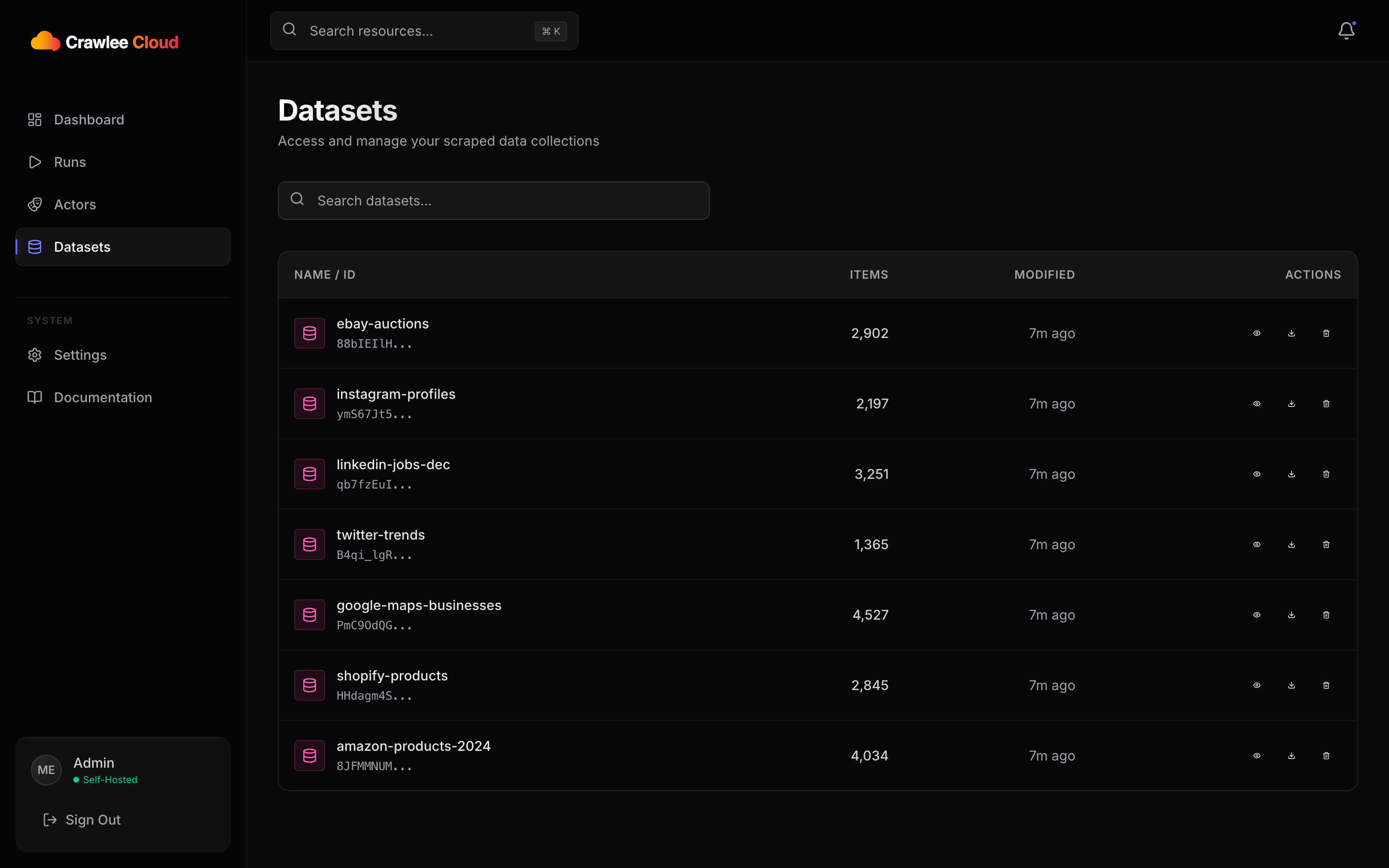Image resolution: width=1389 pixels, height=868 pixels.
Task: Open Settings from the System section
Action: 80,355
